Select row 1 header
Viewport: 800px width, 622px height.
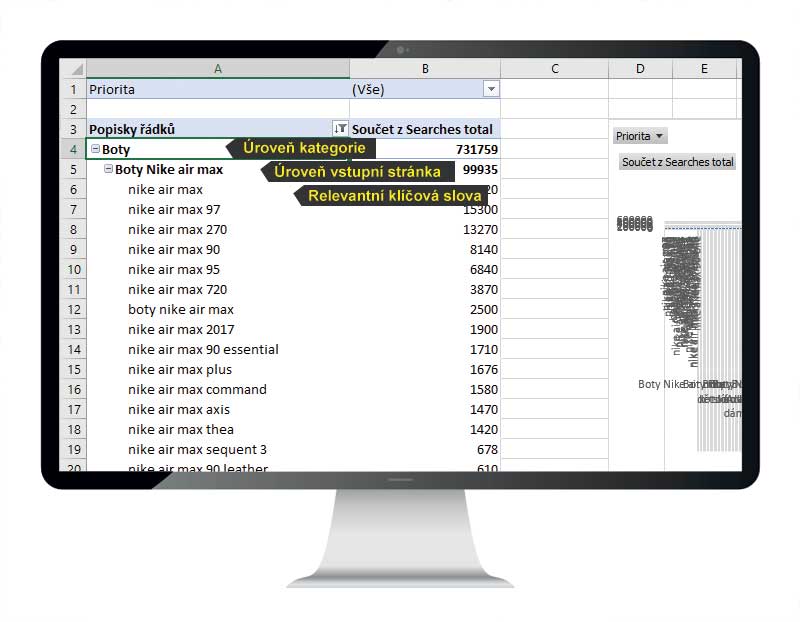pos(73,89)
